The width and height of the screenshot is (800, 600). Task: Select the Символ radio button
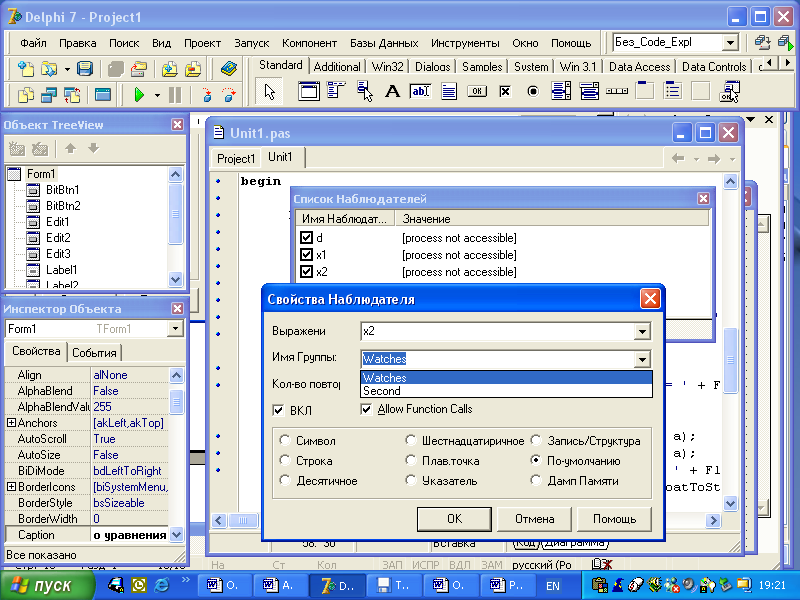point(285,440)
